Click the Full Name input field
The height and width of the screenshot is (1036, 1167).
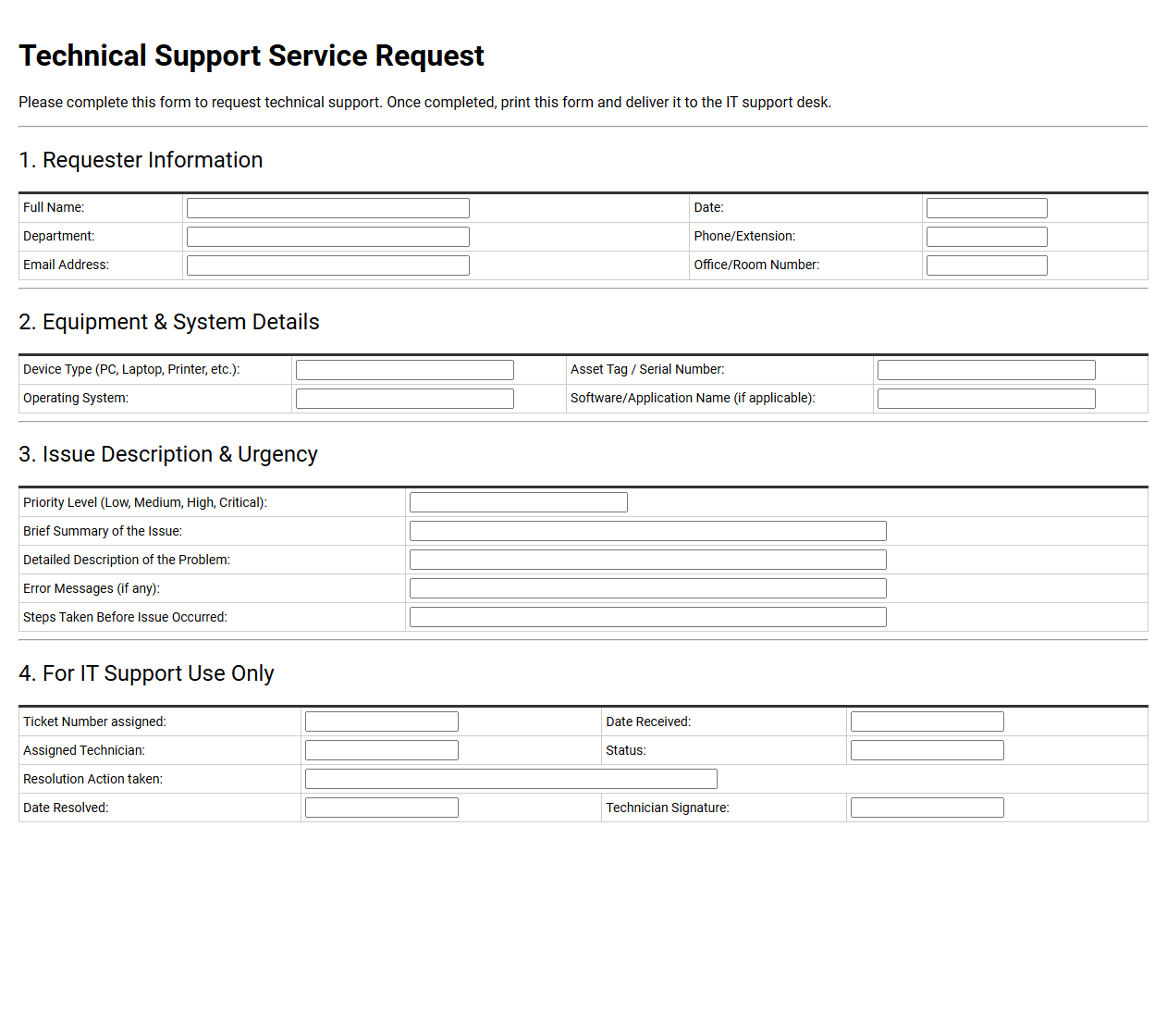[327, 208]
